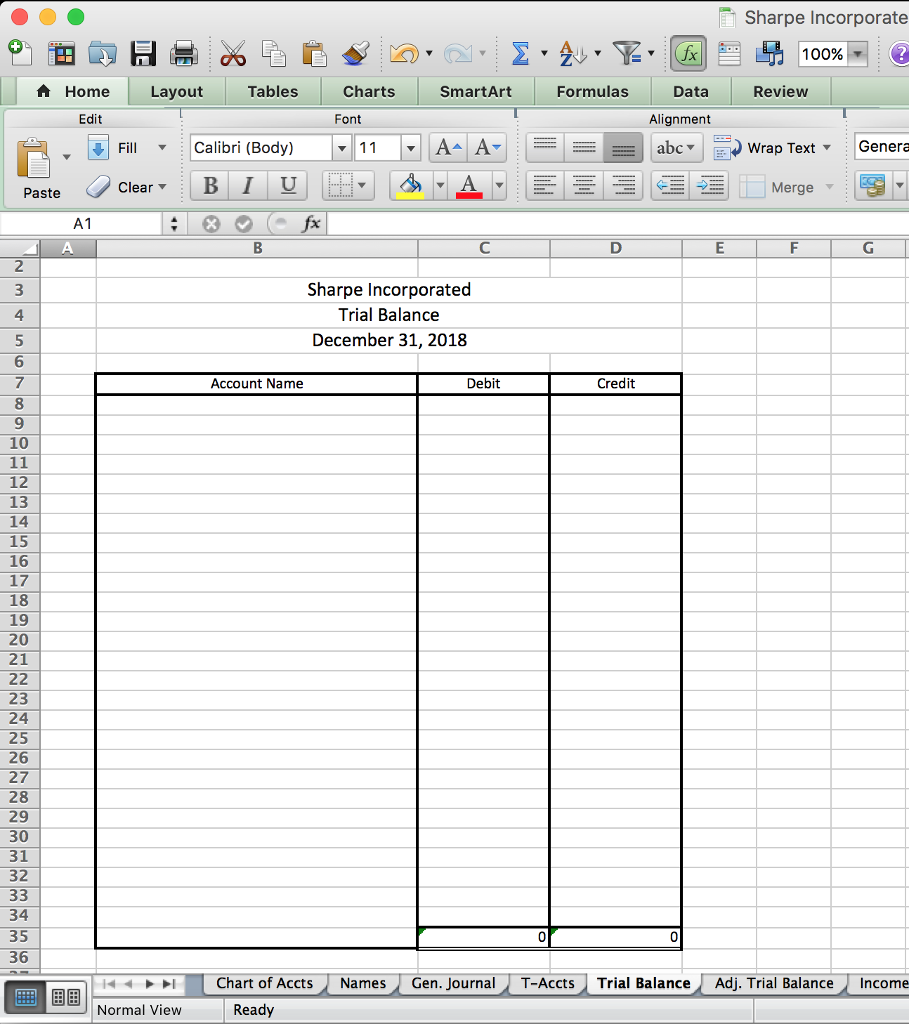Viewport: 909px width, 1024px height.
Task: Open the font size dropdown arrow
Action: (410, 148)
